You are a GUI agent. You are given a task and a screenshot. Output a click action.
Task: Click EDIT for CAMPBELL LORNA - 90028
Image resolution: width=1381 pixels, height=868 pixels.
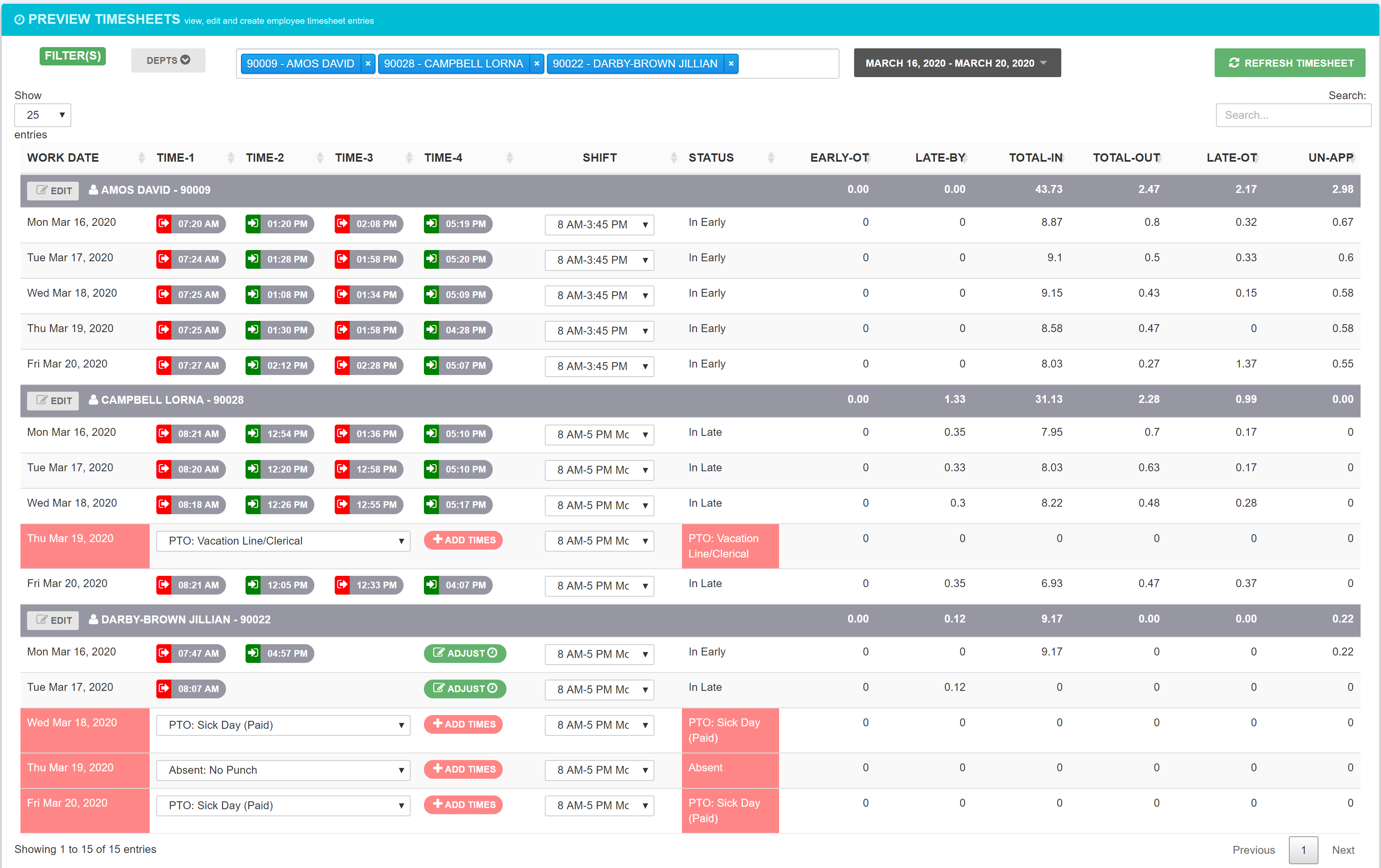tap(53, 400)
